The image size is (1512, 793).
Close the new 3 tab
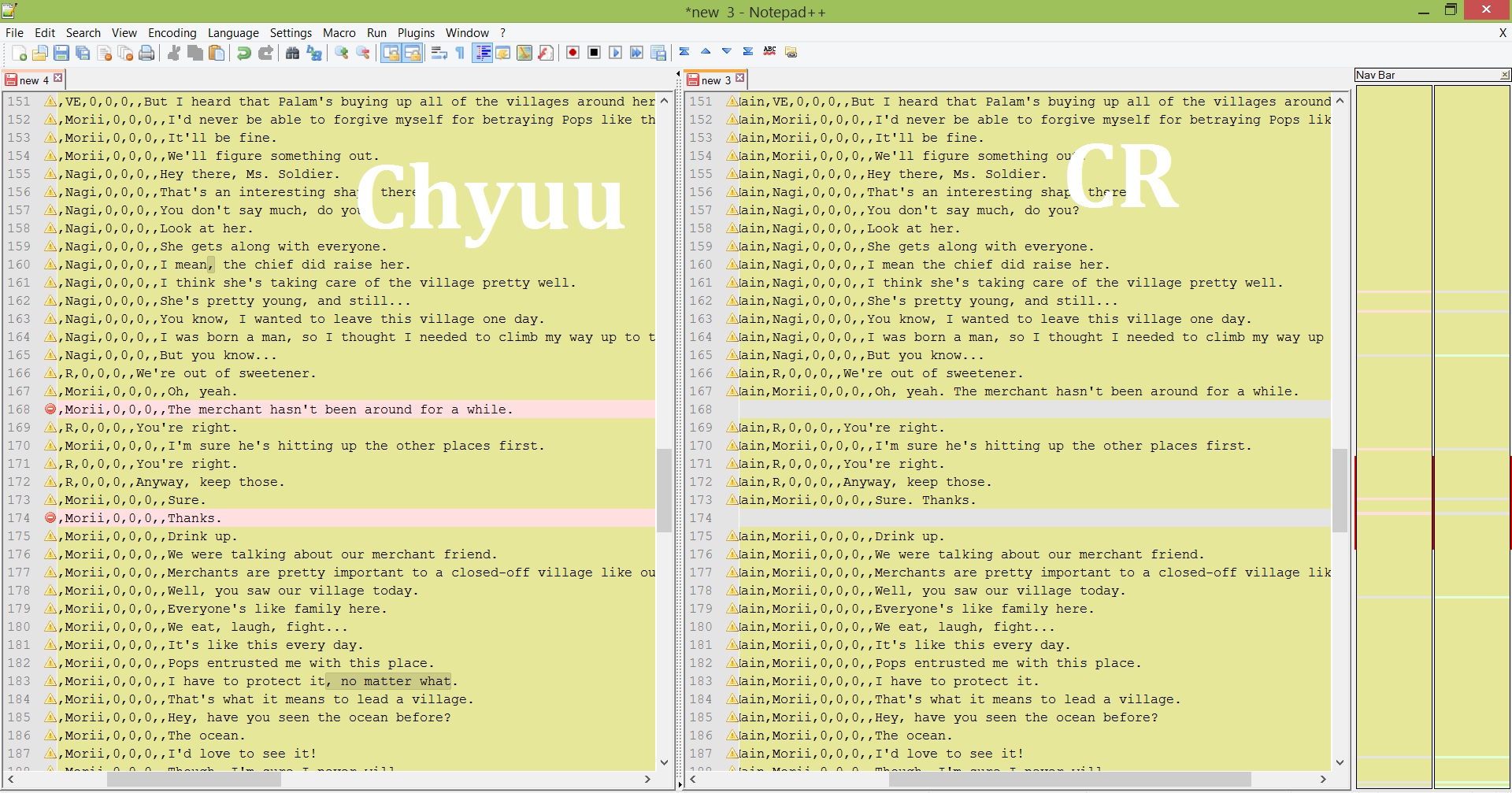[740, 78]
